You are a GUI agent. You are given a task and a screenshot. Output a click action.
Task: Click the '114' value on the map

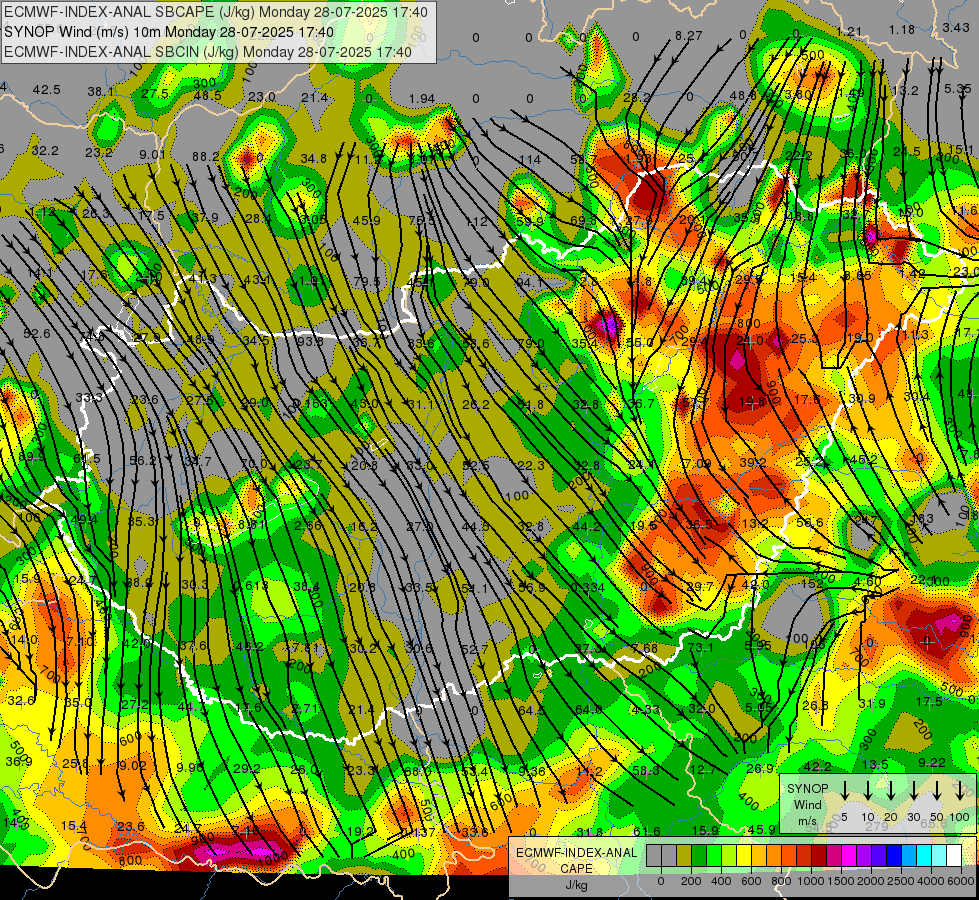pyautogui.click(x=529, y=160)
